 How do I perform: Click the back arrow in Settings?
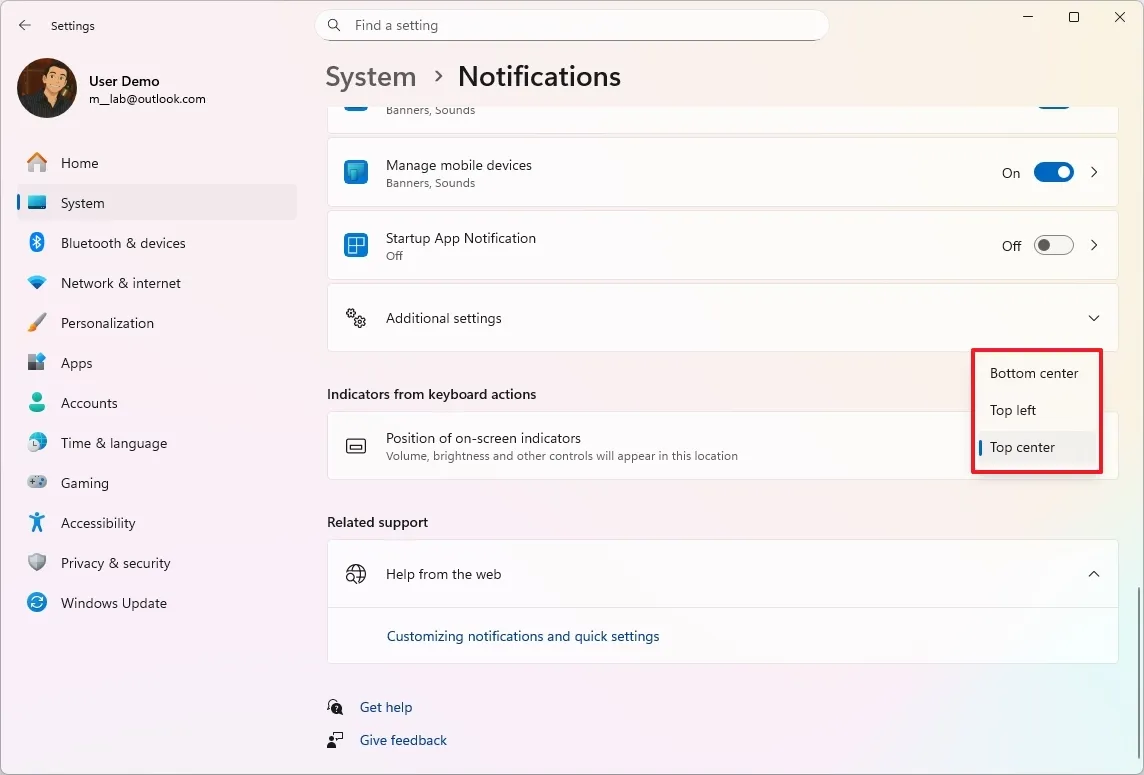click(24, 25)
